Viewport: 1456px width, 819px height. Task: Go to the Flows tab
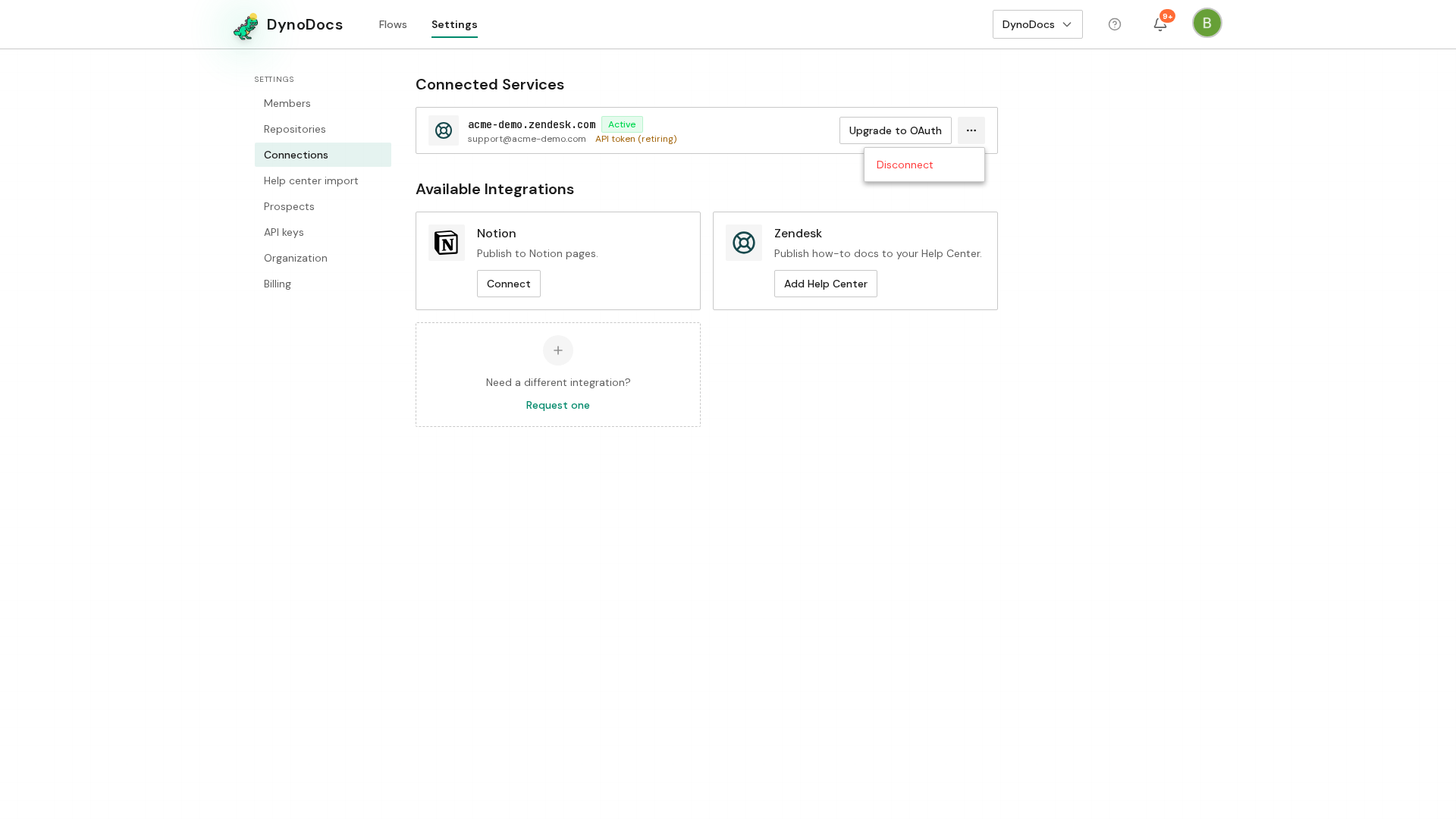click(393, 24)
